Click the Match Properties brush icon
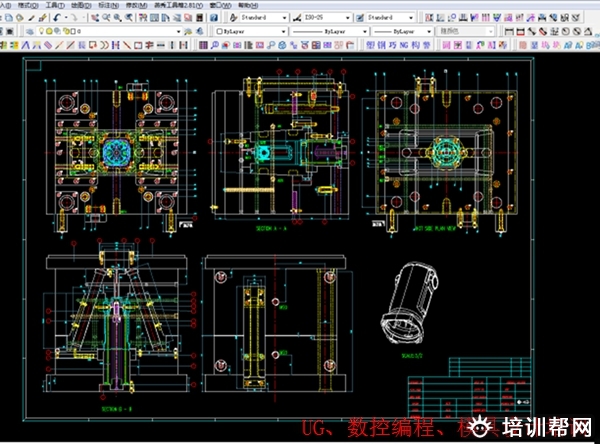Image resolution: width=600 pixels, height=444 pixels. pos(44,18)
